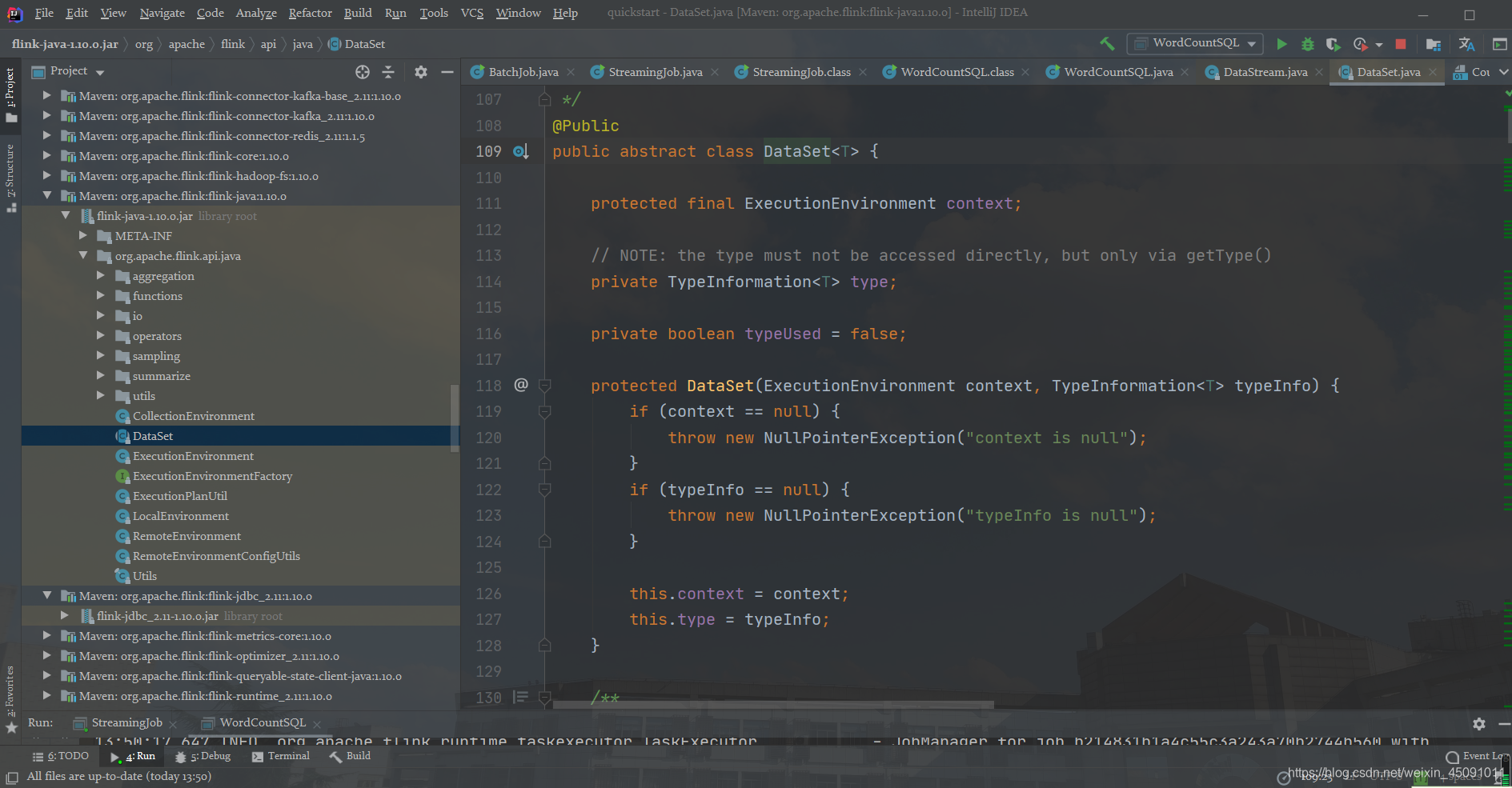Open the Terminal tool window

[281, 756]
